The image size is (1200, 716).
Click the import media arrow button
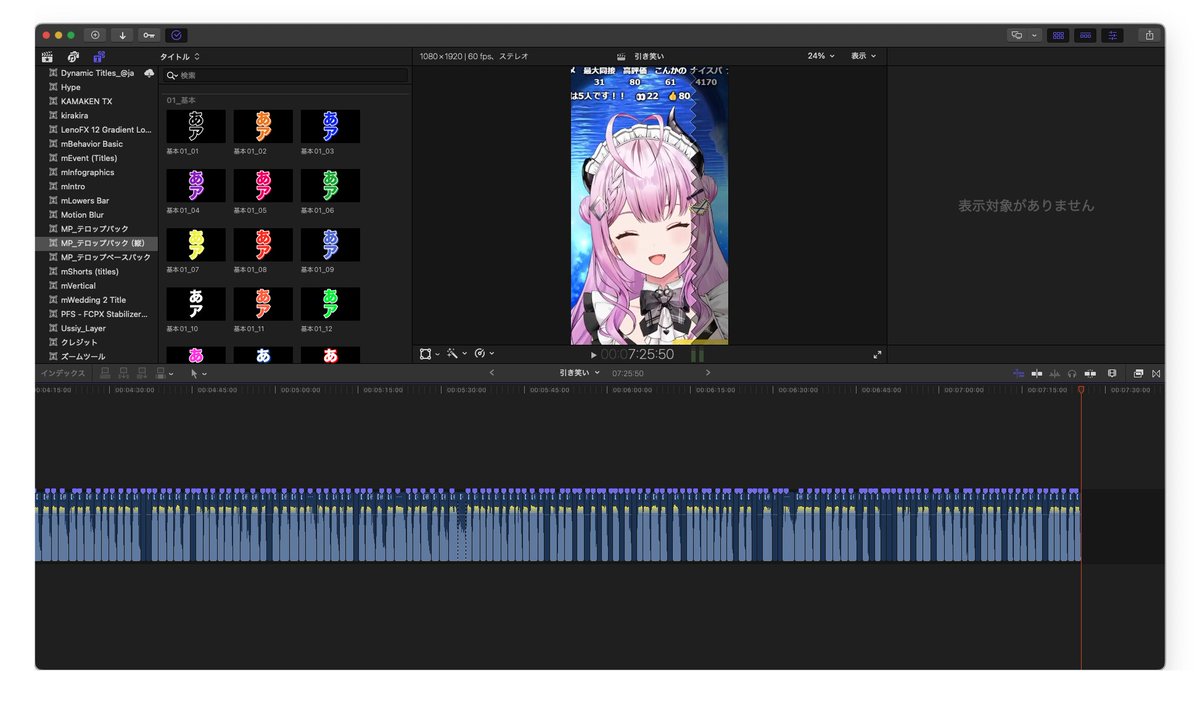click(123, 35)
